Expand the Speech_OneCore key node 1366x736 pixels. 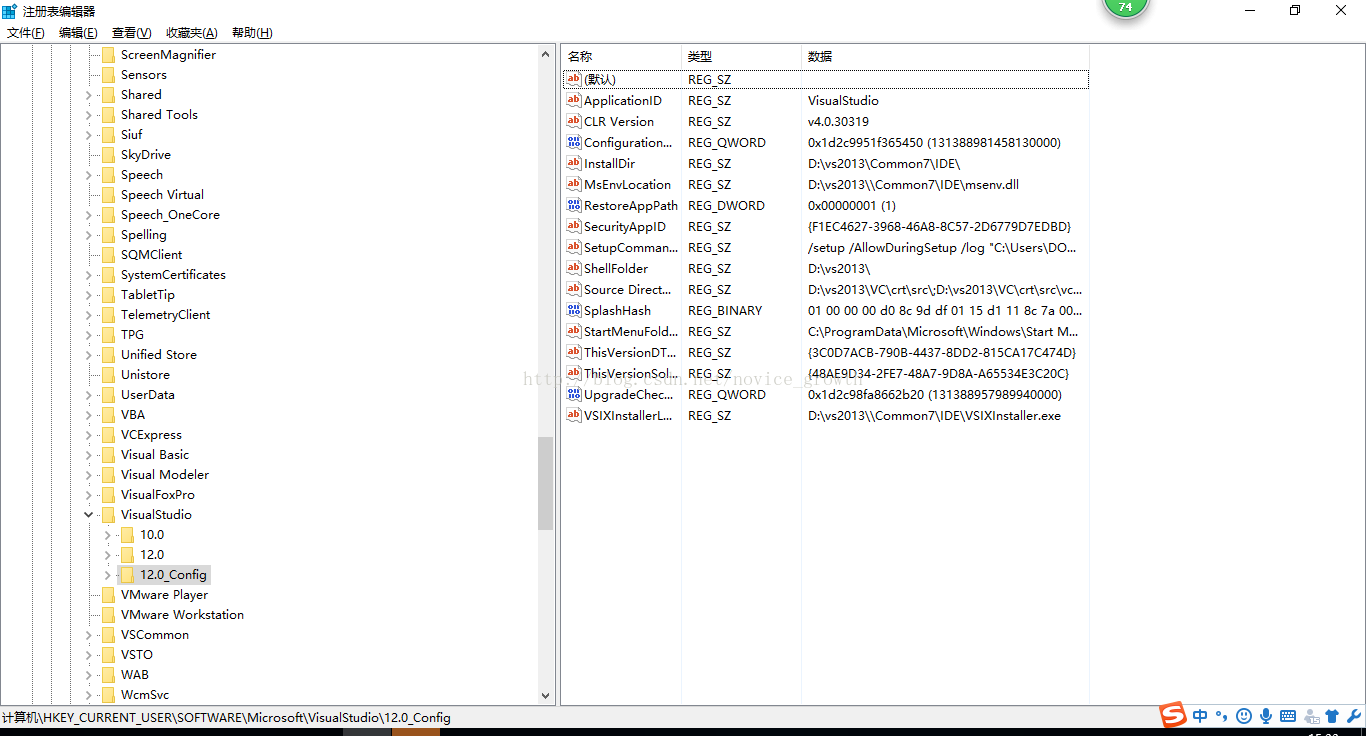88,215
